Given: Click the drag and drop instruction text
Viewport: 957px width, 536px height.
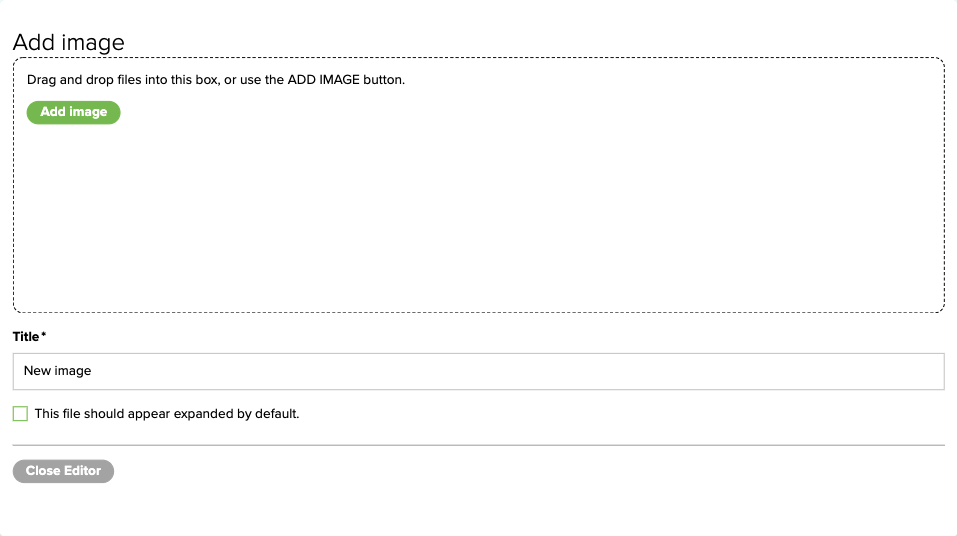Looking at the screenshot, I should (215, 80).
